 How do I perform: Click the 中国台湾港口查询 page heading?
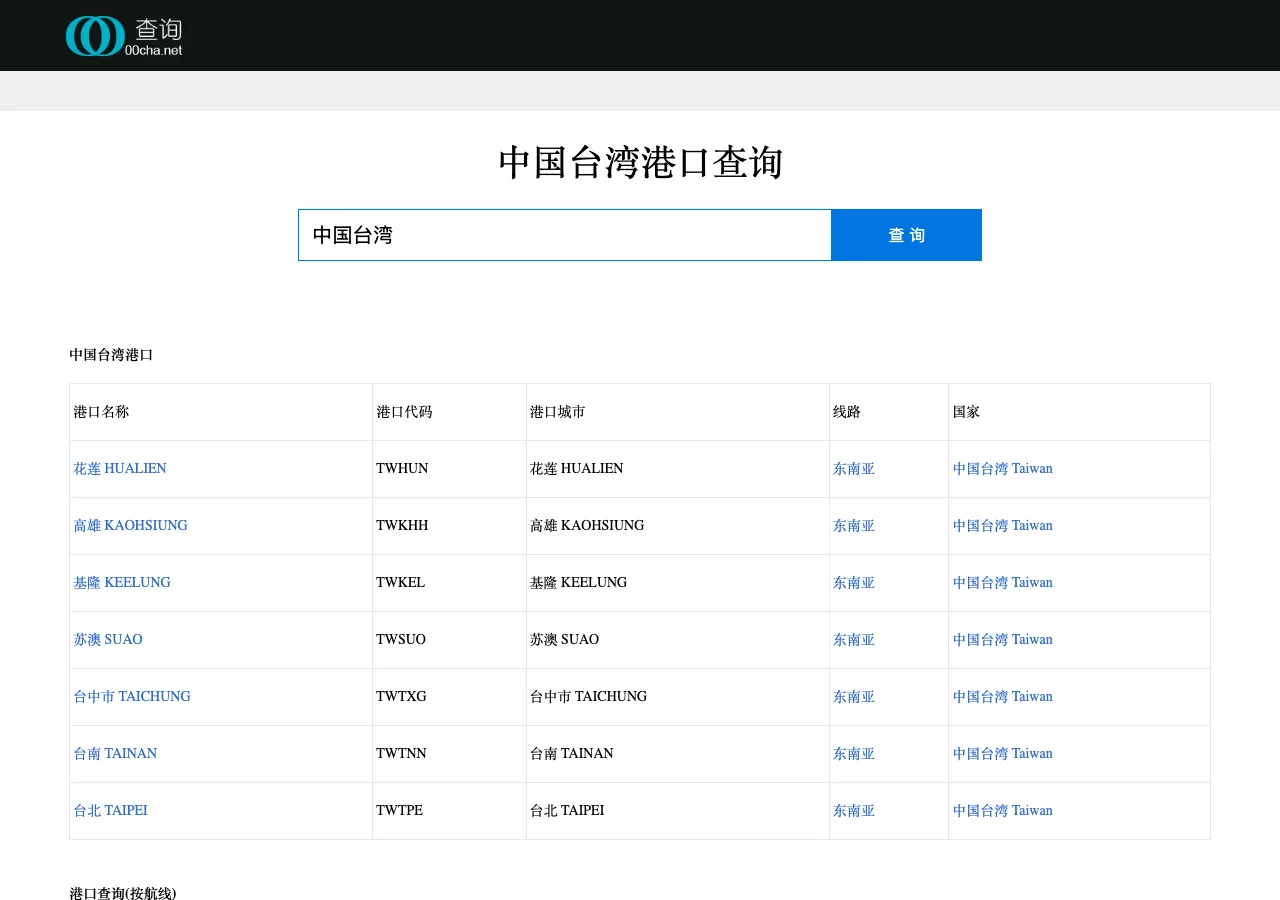[x=640, y=162]
